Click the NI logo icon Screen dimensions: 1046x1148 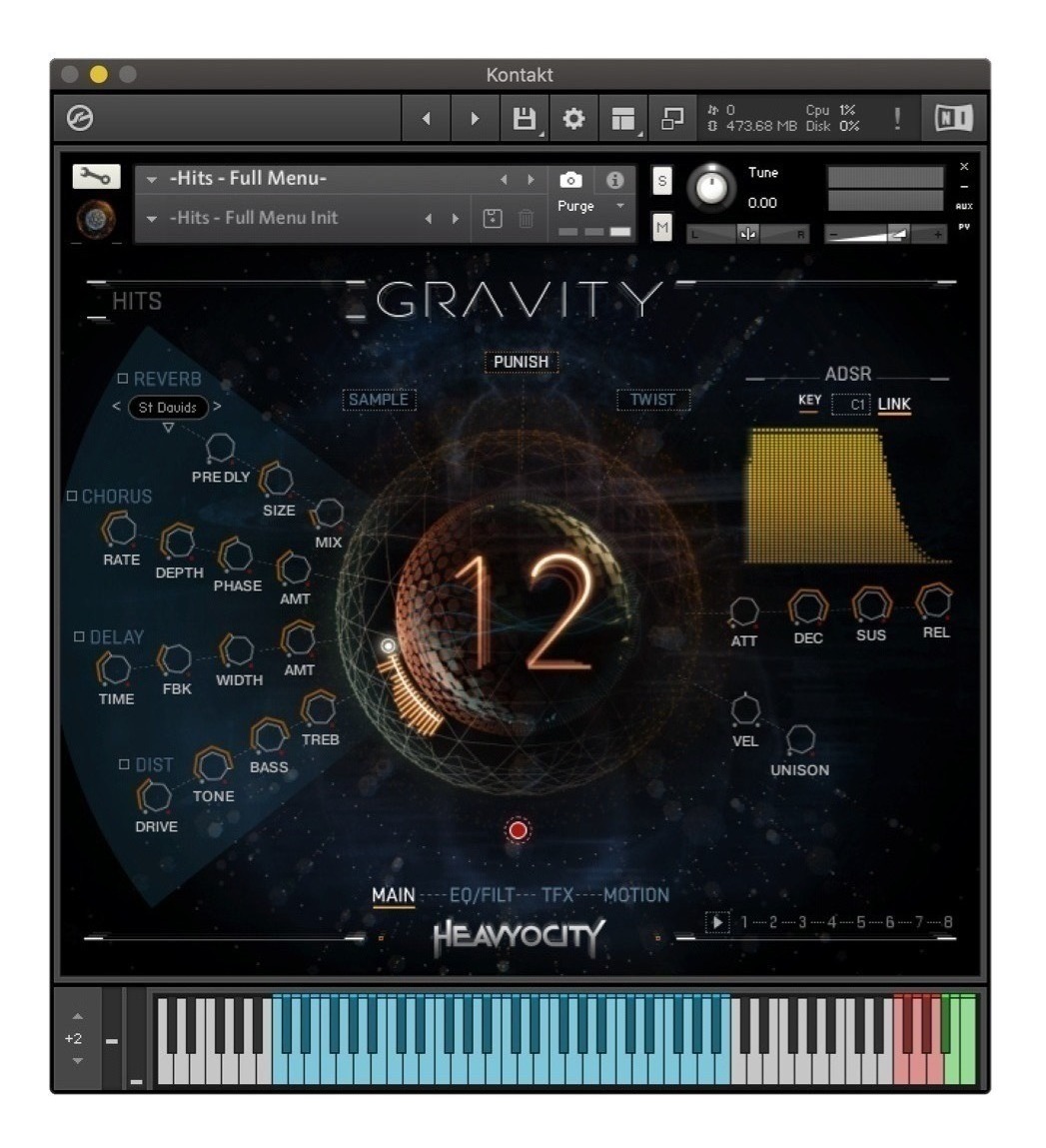954,118
